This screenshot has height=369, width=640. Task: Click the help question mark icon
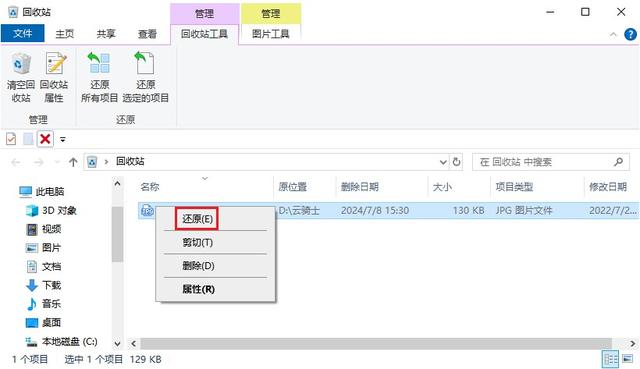[x=630, y=35]
